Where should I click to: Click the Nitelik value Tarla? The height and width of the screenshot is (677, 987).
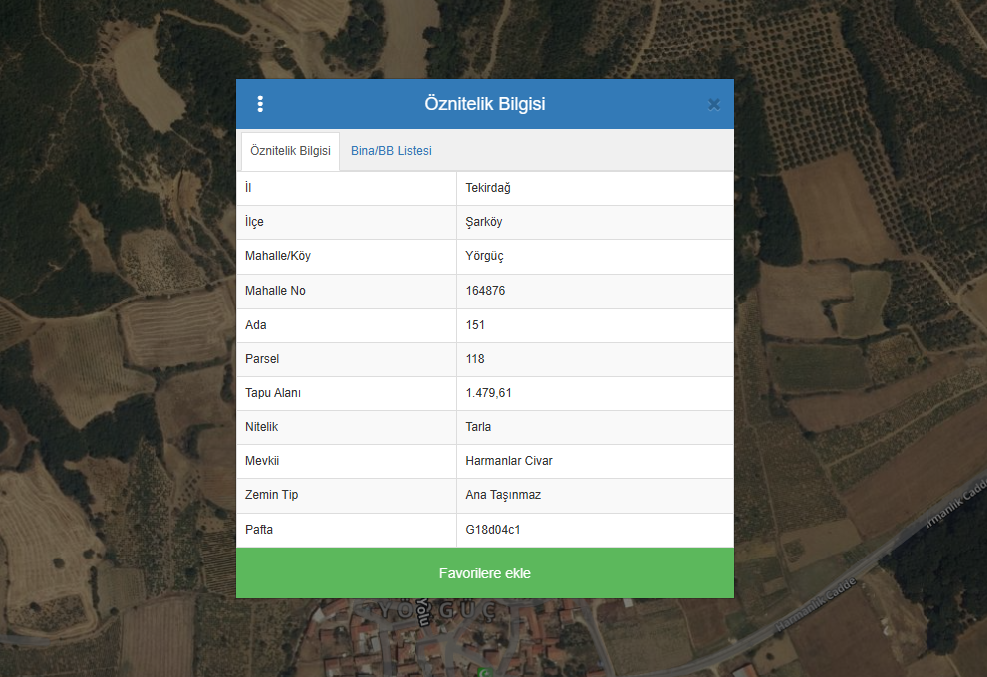click(478, 427)
